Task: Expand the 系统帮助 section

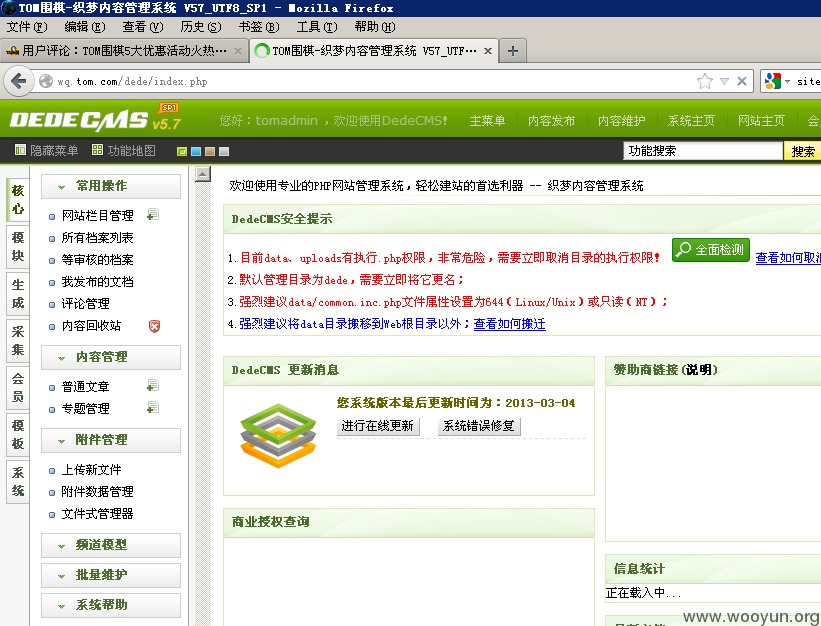Action: click(111, 605)
